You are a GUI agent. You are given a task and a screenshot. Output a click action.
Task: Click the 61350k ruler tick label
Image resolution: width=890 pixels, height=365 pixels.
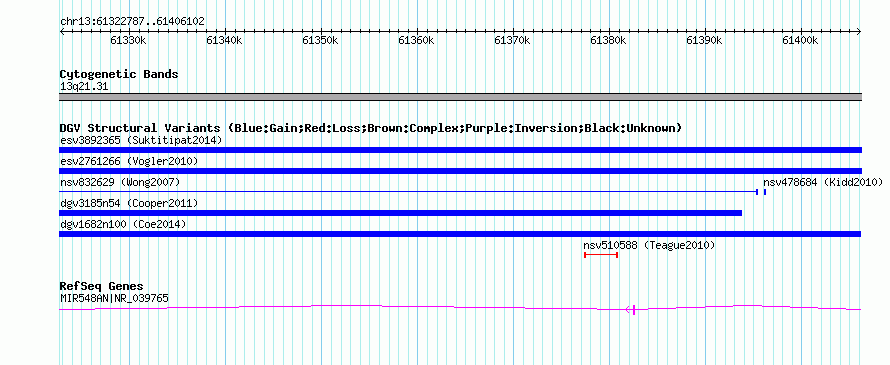(321, 40)
